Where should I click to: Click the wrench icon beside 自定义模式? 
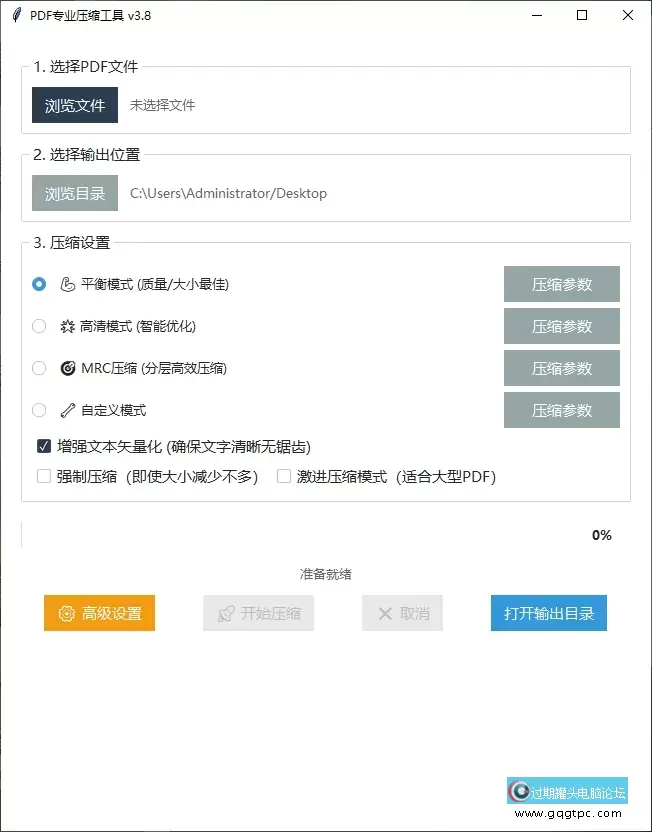click(x=67, y=410)
